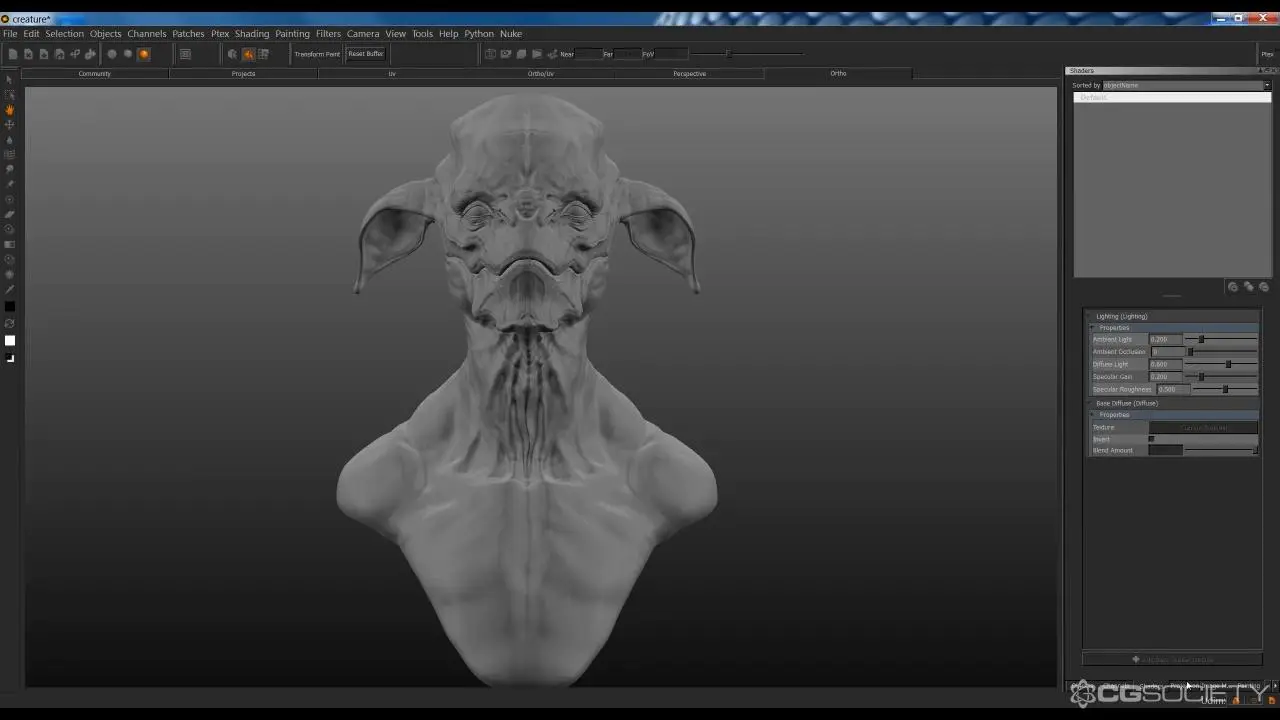
Task: Click the Ambient Light value field
Action: [1164, 339]
